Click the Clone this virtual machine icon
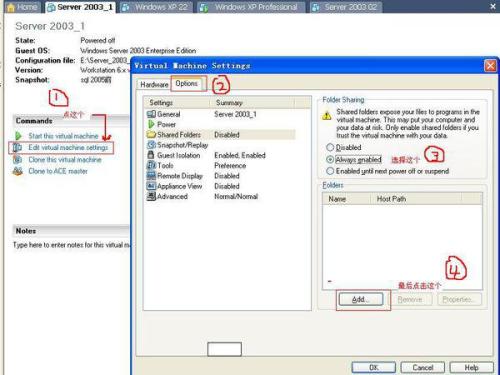This screenshot has width=500, height=375. (17, 160)
